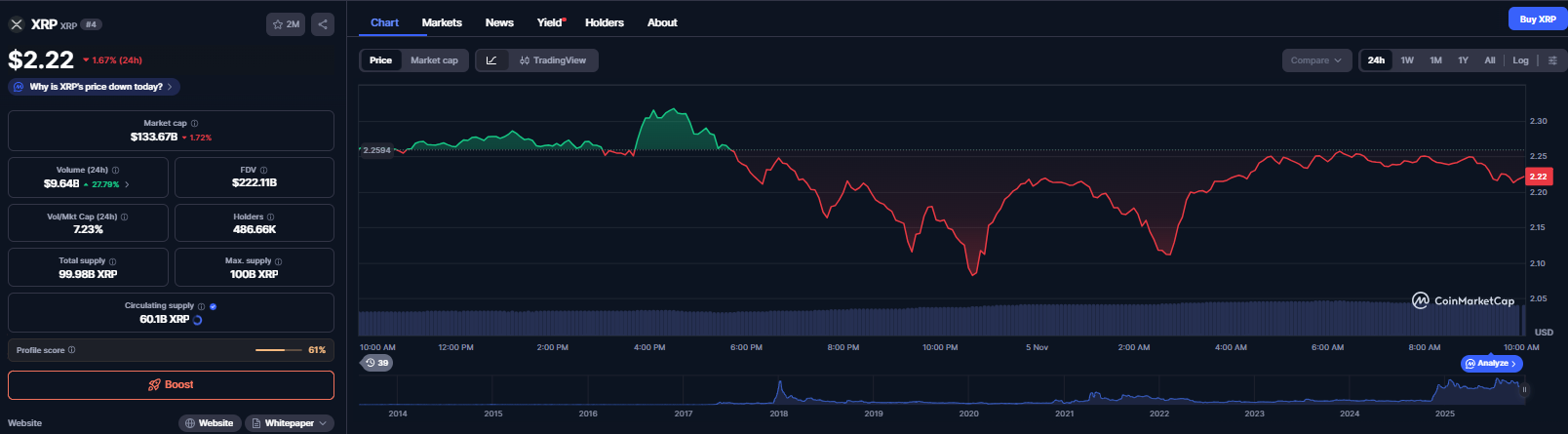The image size is (1568, 434).
Task: Click the Market cap info icon
Action: [195, 124]
